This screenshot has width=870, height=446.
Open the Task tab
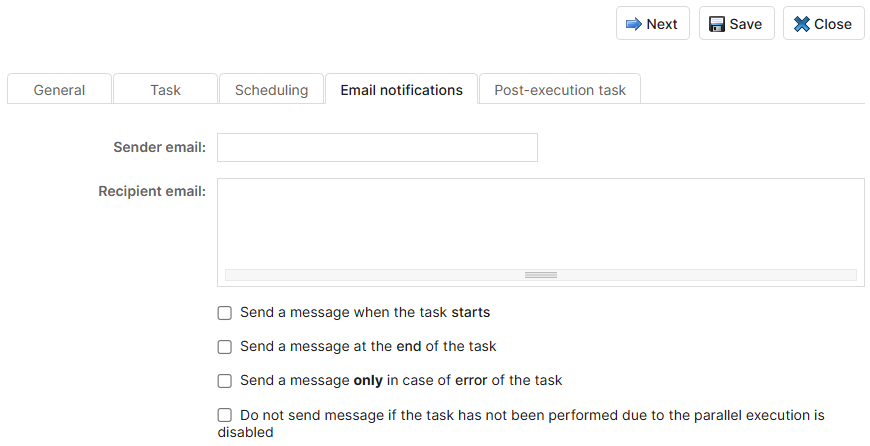coord(165,90)
